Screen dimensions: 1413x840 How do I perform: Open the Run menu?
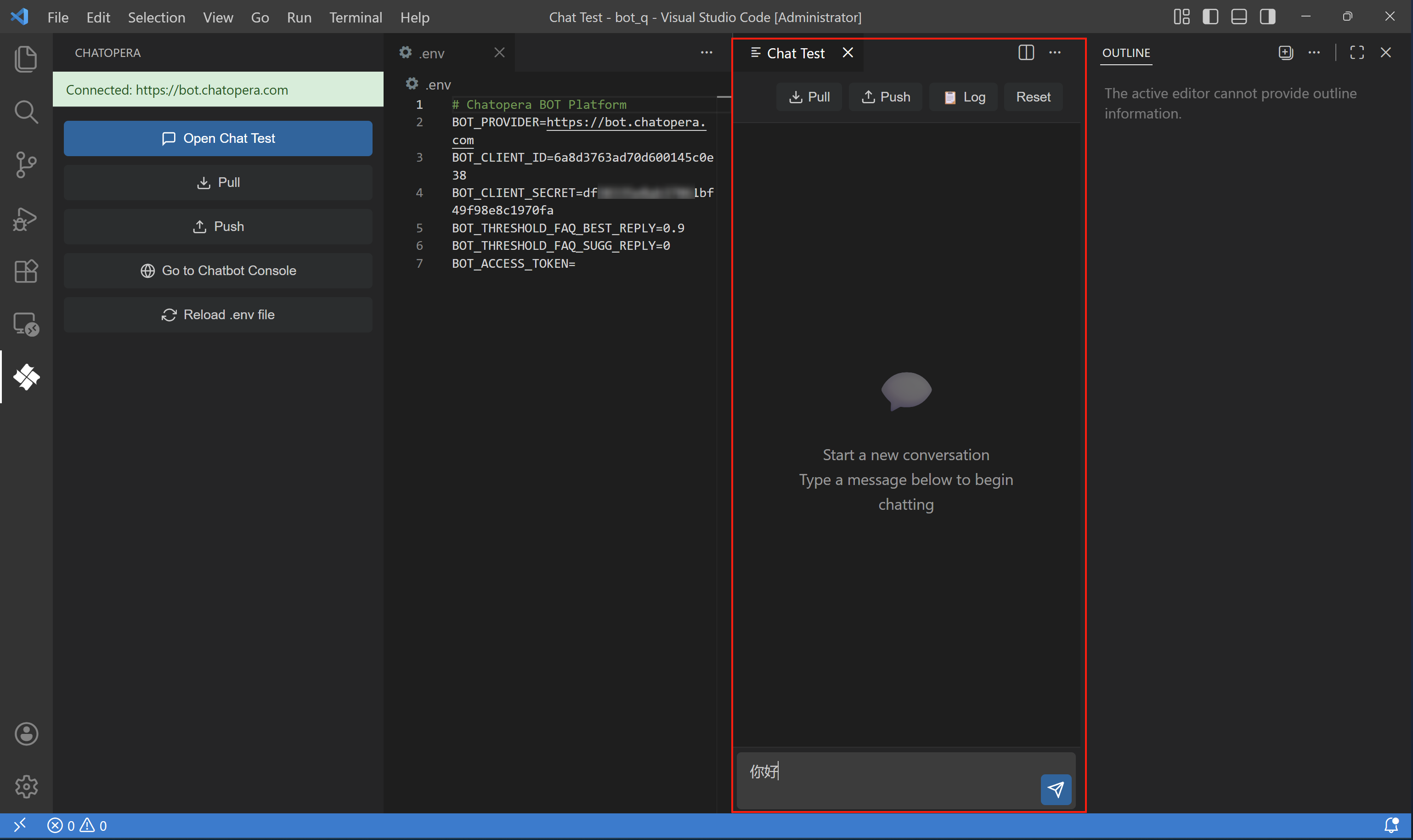point(299,17)
